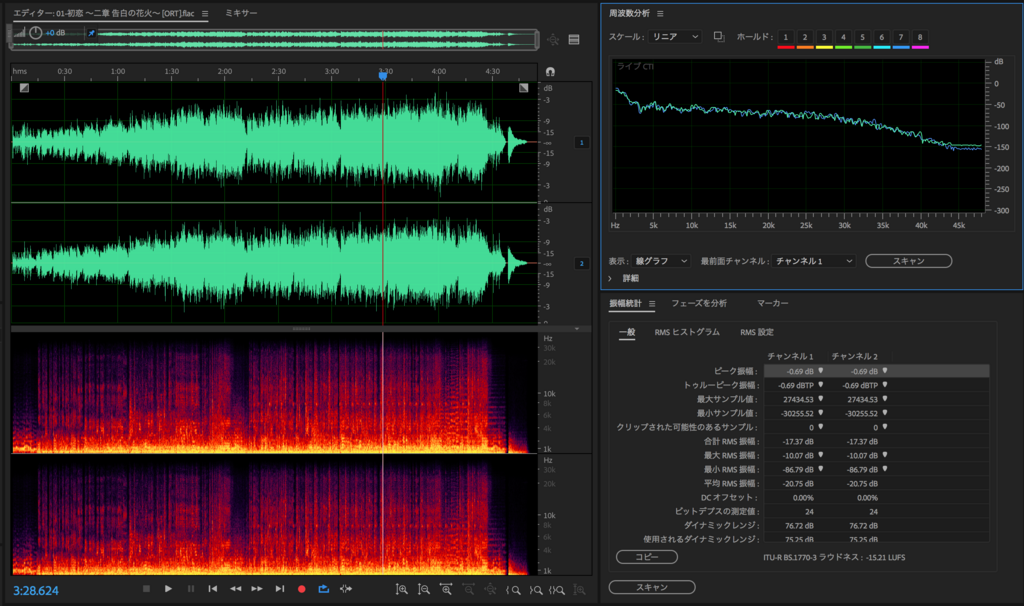Move playhead to previous marker button
Image resolution: width=1024 pixels, height=606 pixels.
(213, 589)
